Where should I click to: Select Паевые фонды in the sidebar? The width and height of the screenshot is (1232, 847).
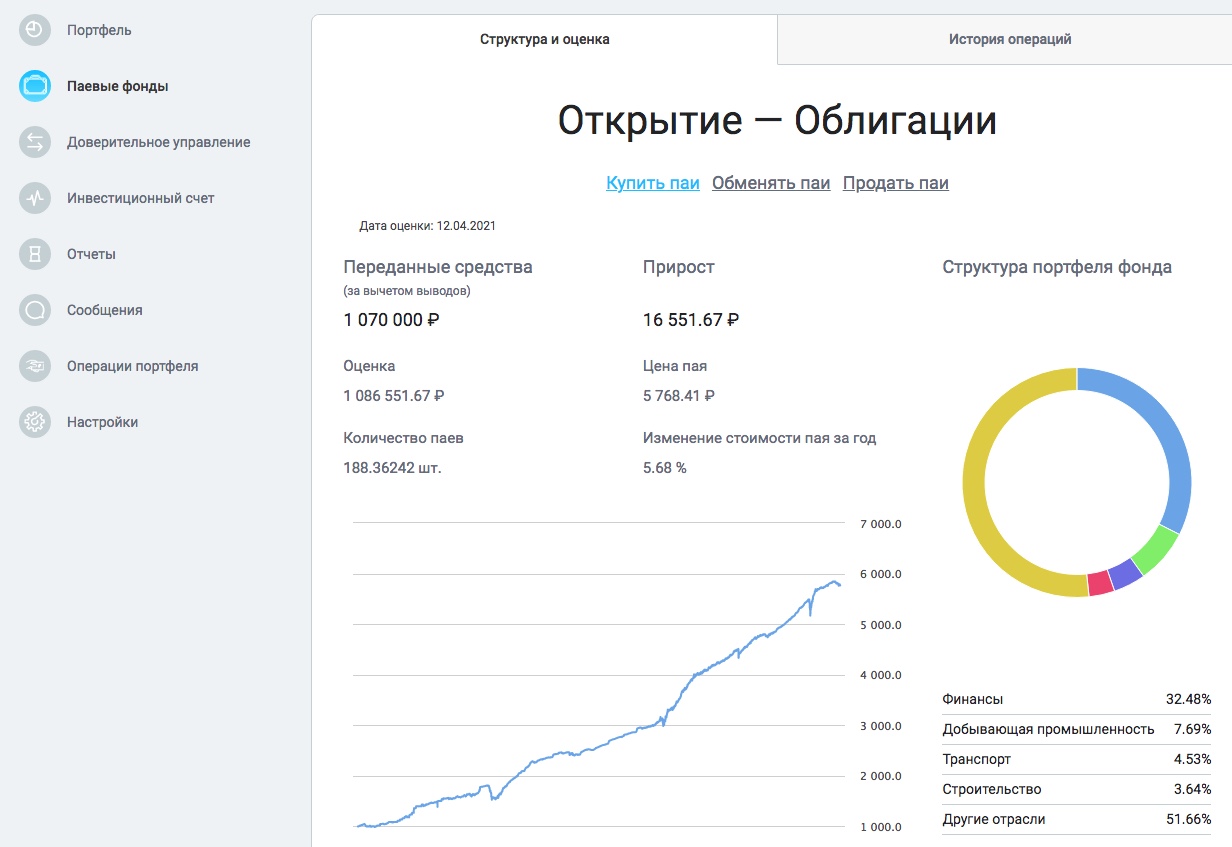point(117,86)
